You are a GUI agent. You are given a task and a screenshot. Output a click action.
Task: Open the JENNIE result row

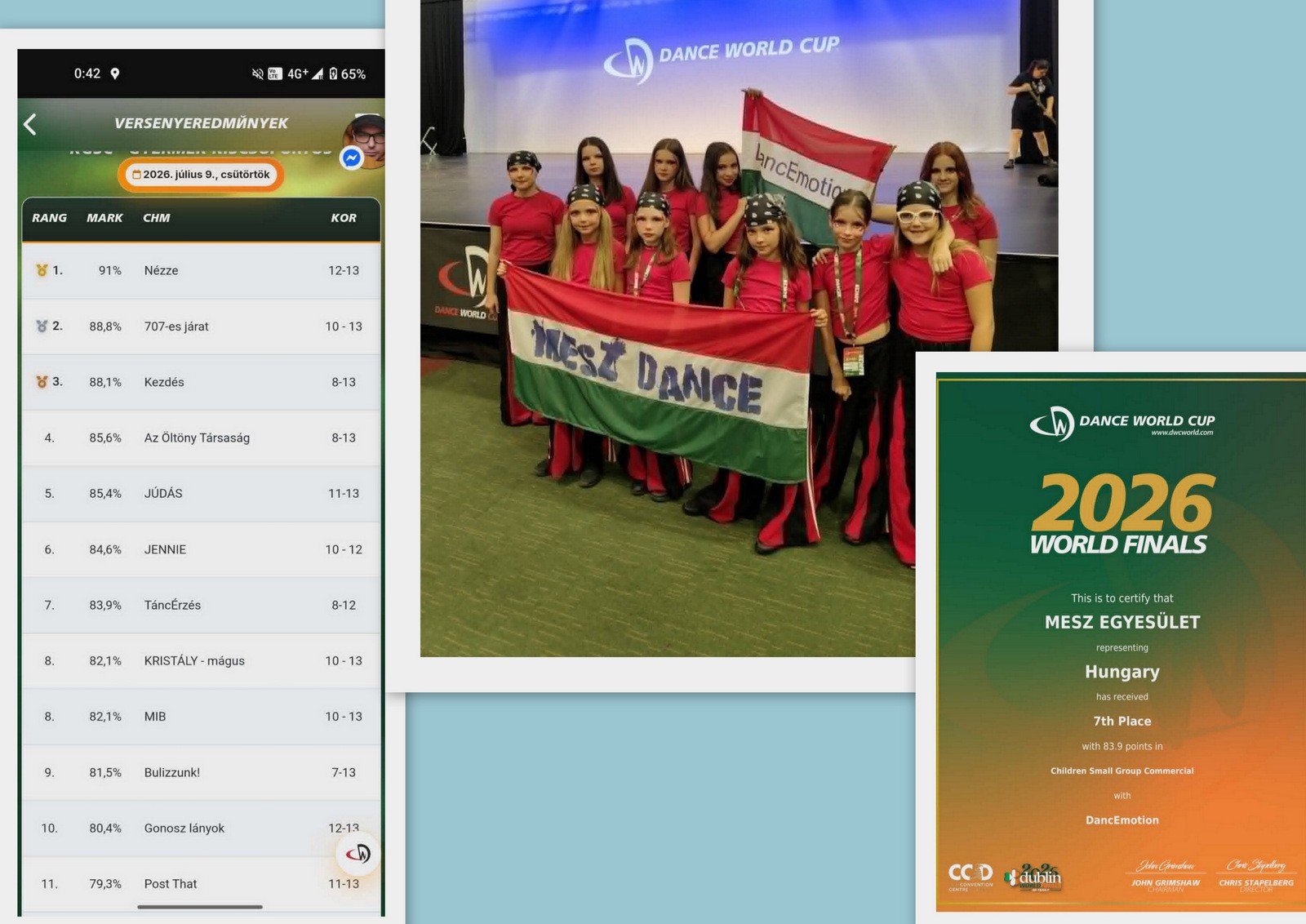click(201, 549)
